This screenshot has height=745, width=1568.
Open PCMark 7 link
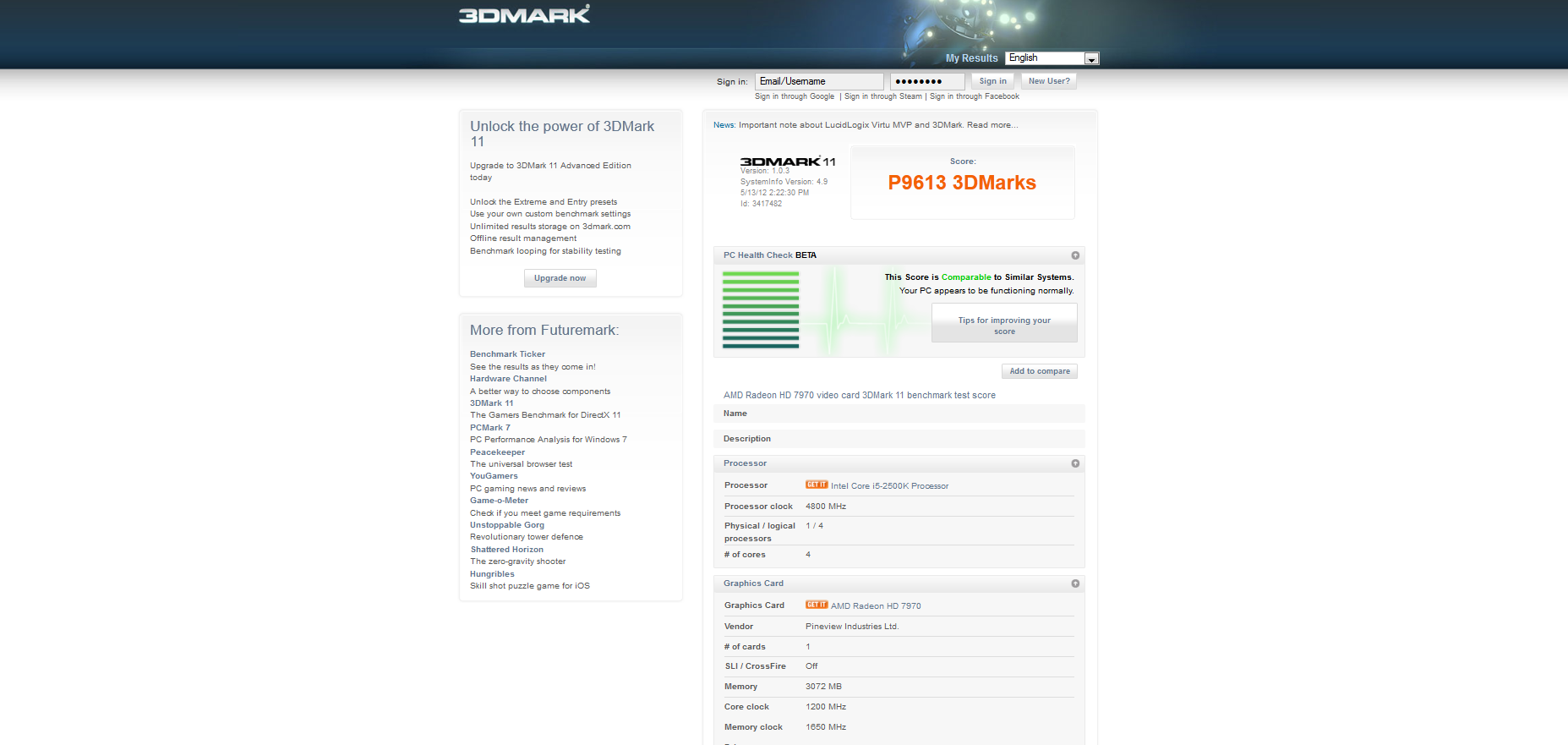[x=490, y=428]
